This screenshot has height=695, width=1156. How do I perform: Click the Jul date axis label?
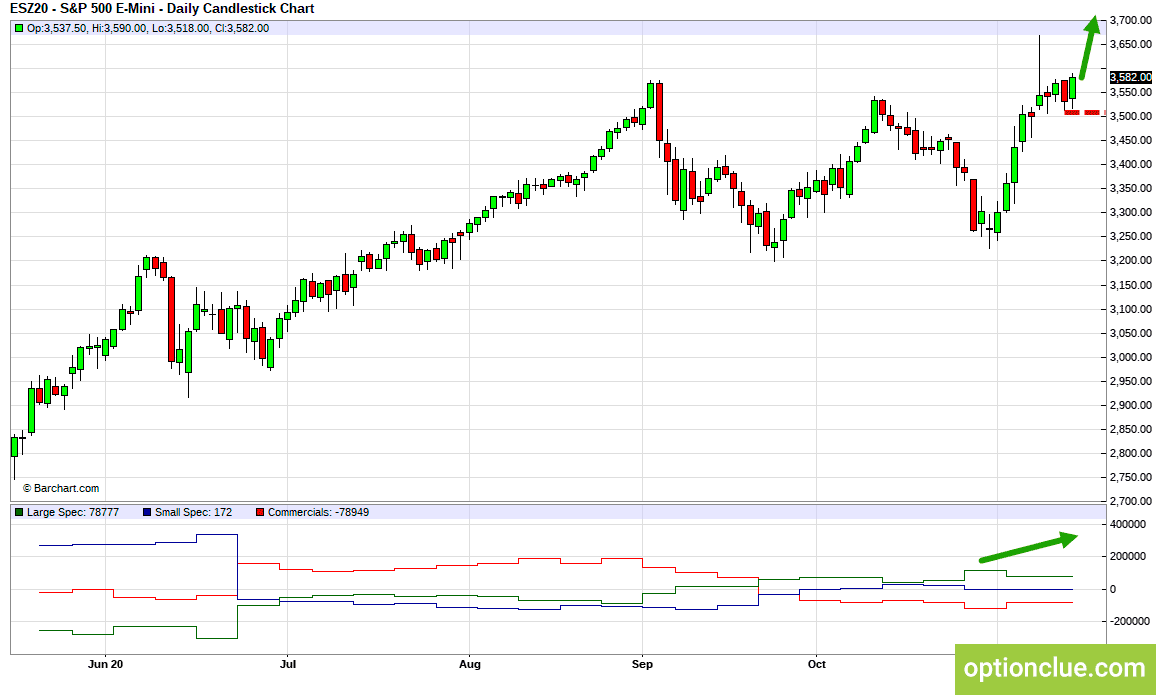pos(288,664)
